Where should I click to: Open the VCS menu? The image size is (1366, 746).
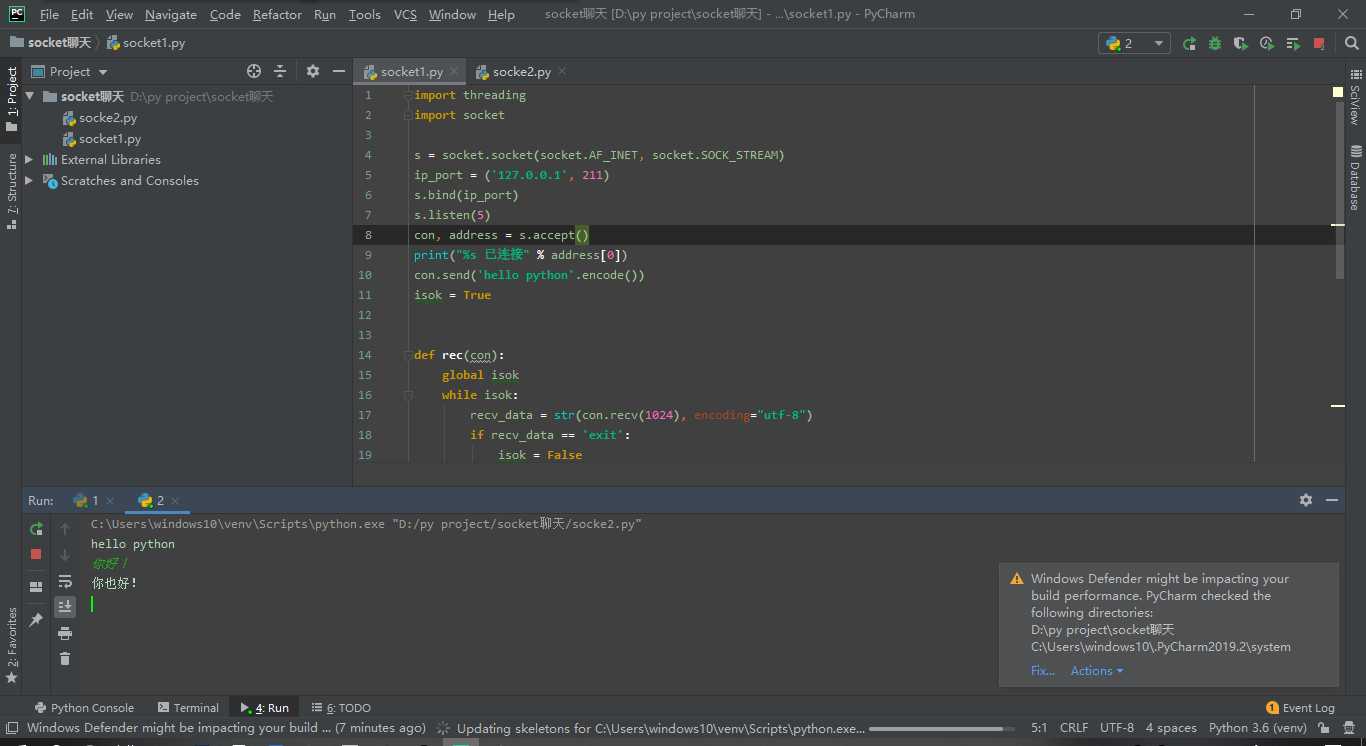405,14
